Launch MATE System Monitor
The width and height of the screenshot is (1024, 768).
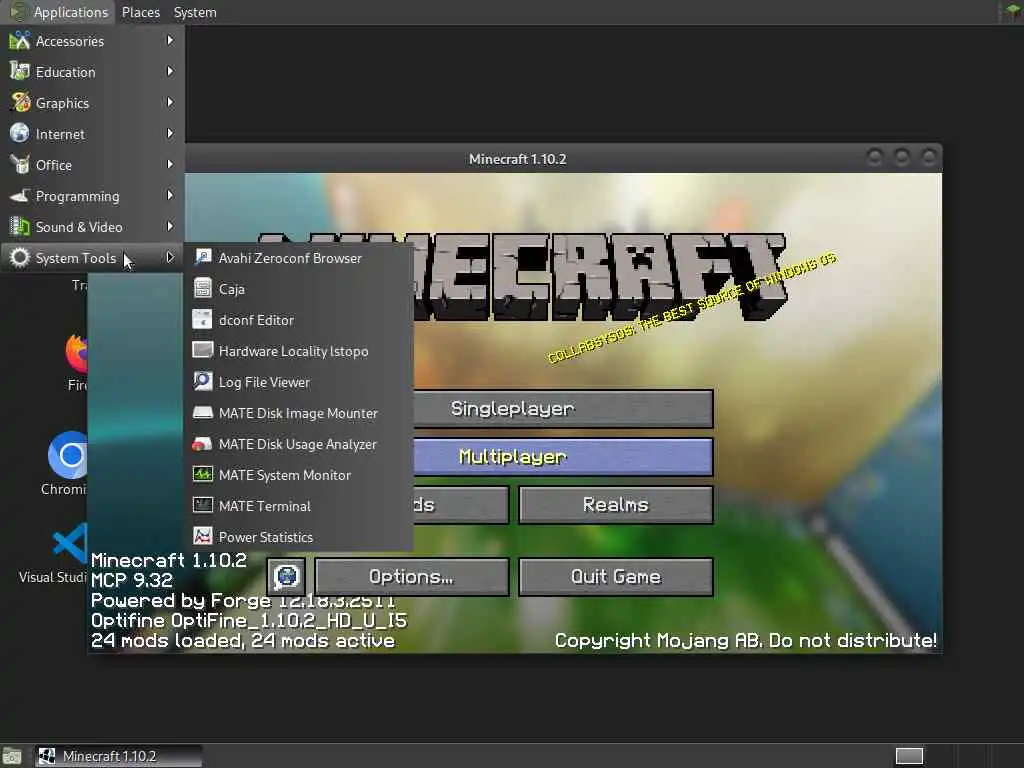[x=299, y=475]
